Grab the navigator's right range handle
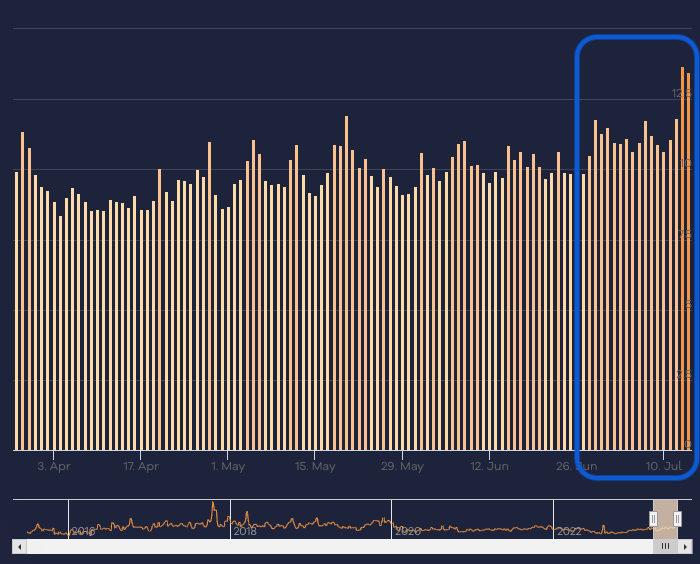The height and width of the screenshot is (564, 700). 677,519
